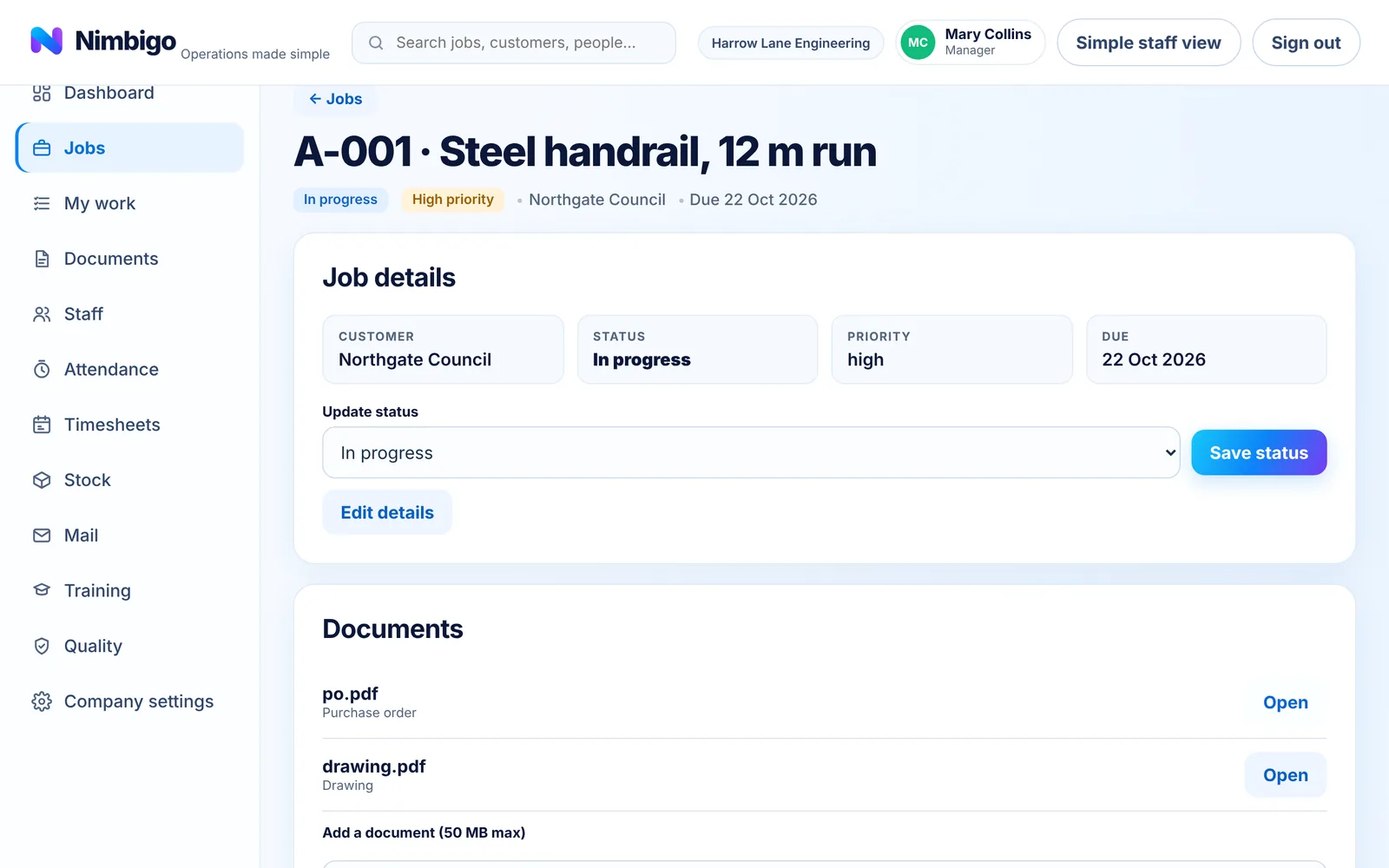Open the Dashboard menu item
Image resolution: width=1389 pixels, height=868 pixels.
tap(130, 93)
